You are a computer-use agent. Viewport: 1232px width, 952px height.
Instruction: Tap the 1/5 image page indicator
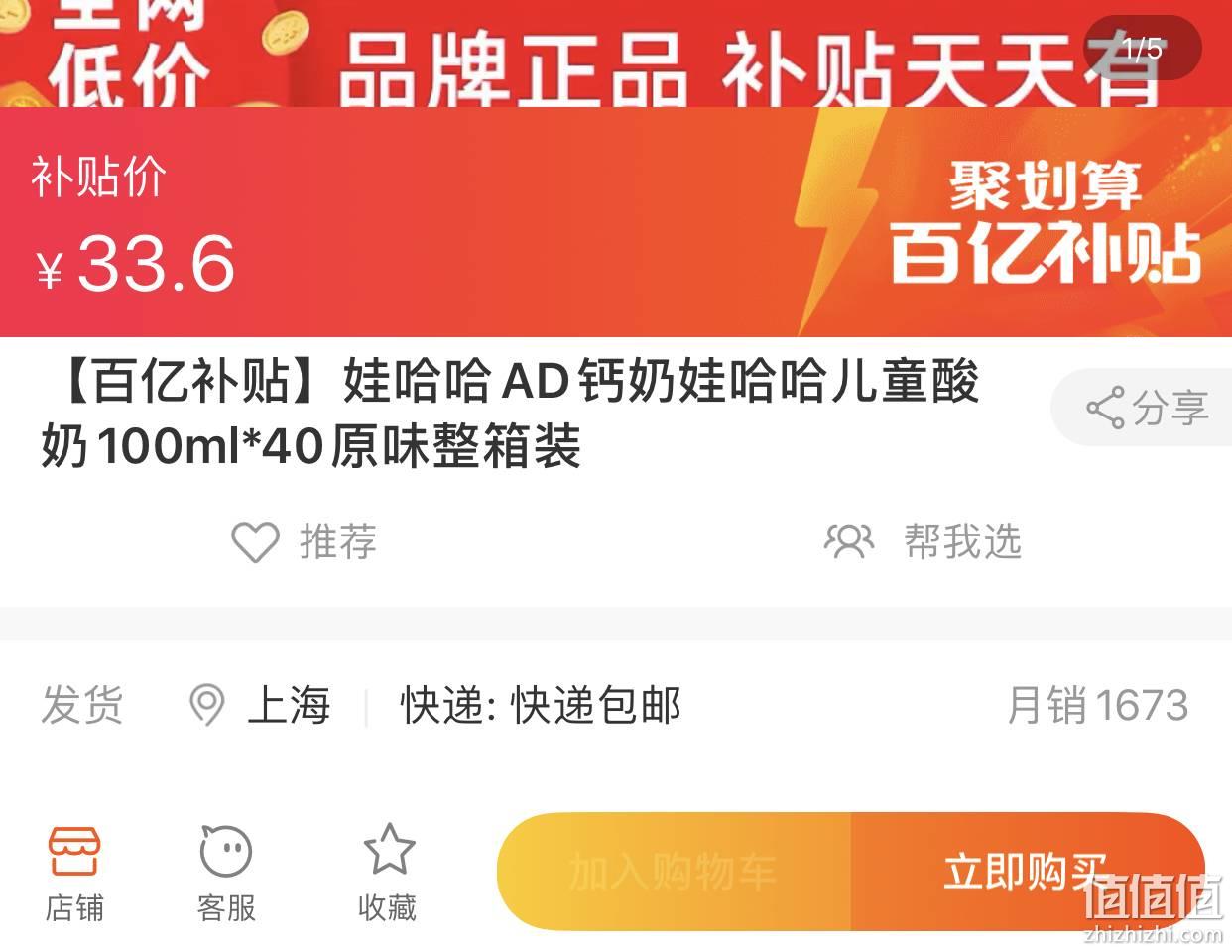pyautogui.click(x=1142, y=48)
